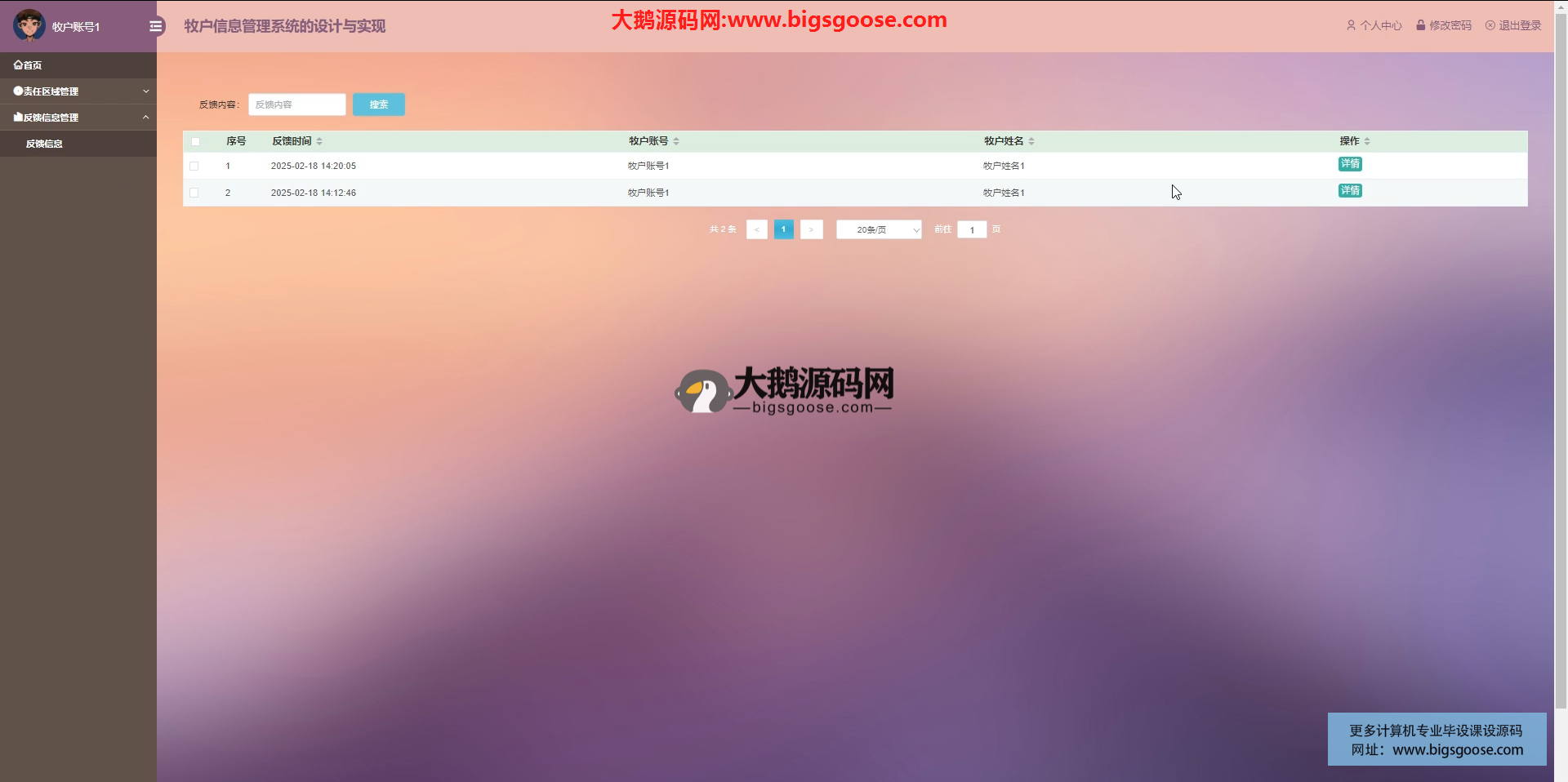1568x782 pixels.
Task: Check the row 2 checkbox
Action: [194, 193]
